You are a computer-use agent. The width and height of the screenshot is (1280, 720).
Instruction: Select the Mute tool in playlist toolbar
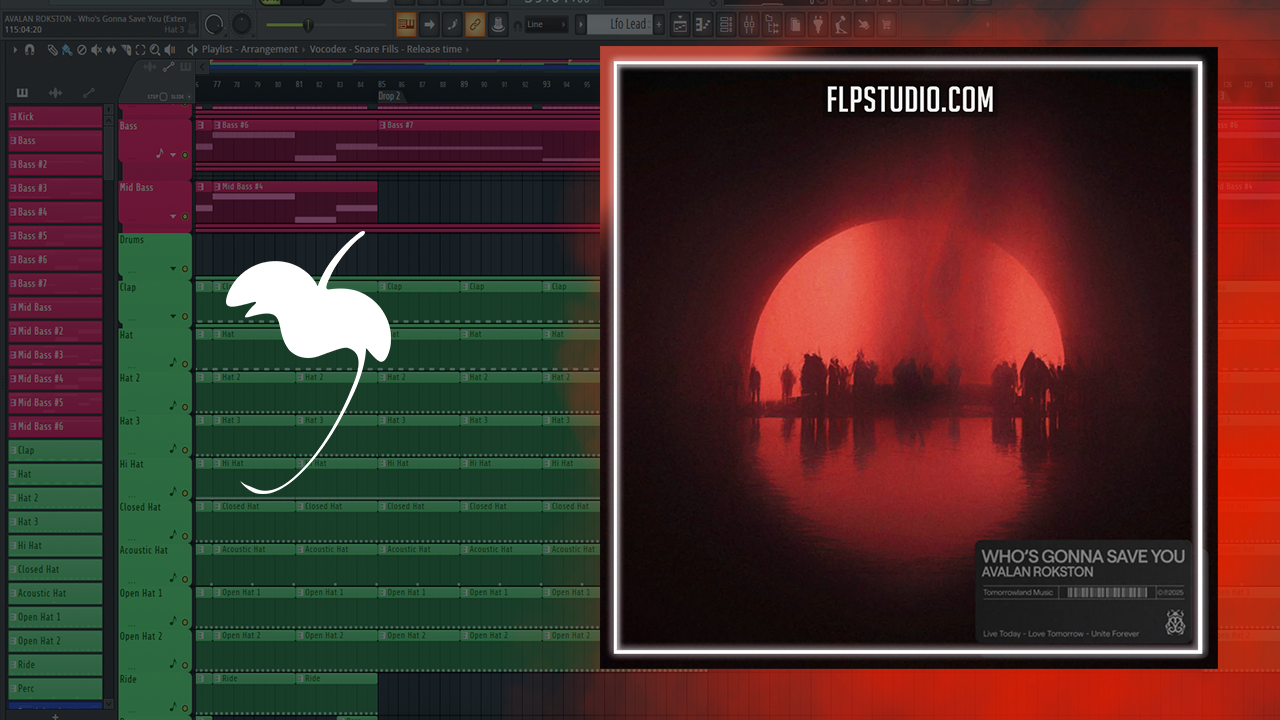point(97,50)
